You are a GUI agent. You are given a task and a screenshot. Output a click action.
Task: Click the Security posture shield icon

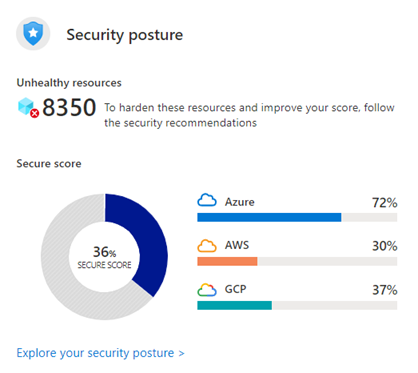(33, 33)
